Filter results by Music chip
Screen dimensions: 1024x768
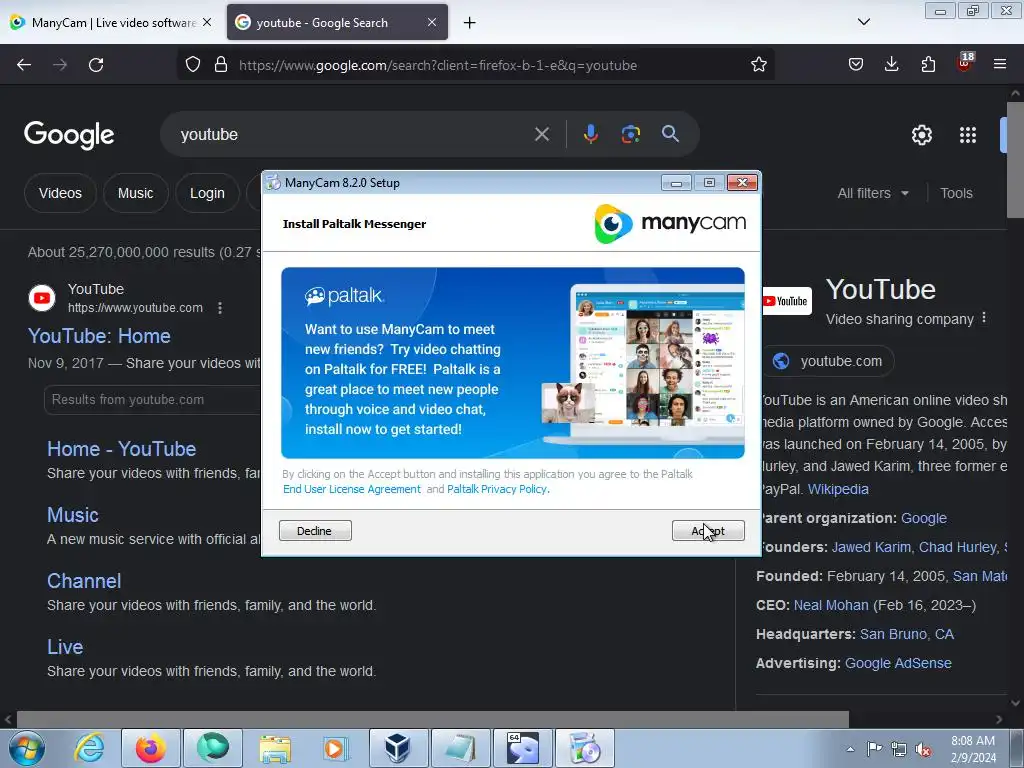click(x=135, y=193)
